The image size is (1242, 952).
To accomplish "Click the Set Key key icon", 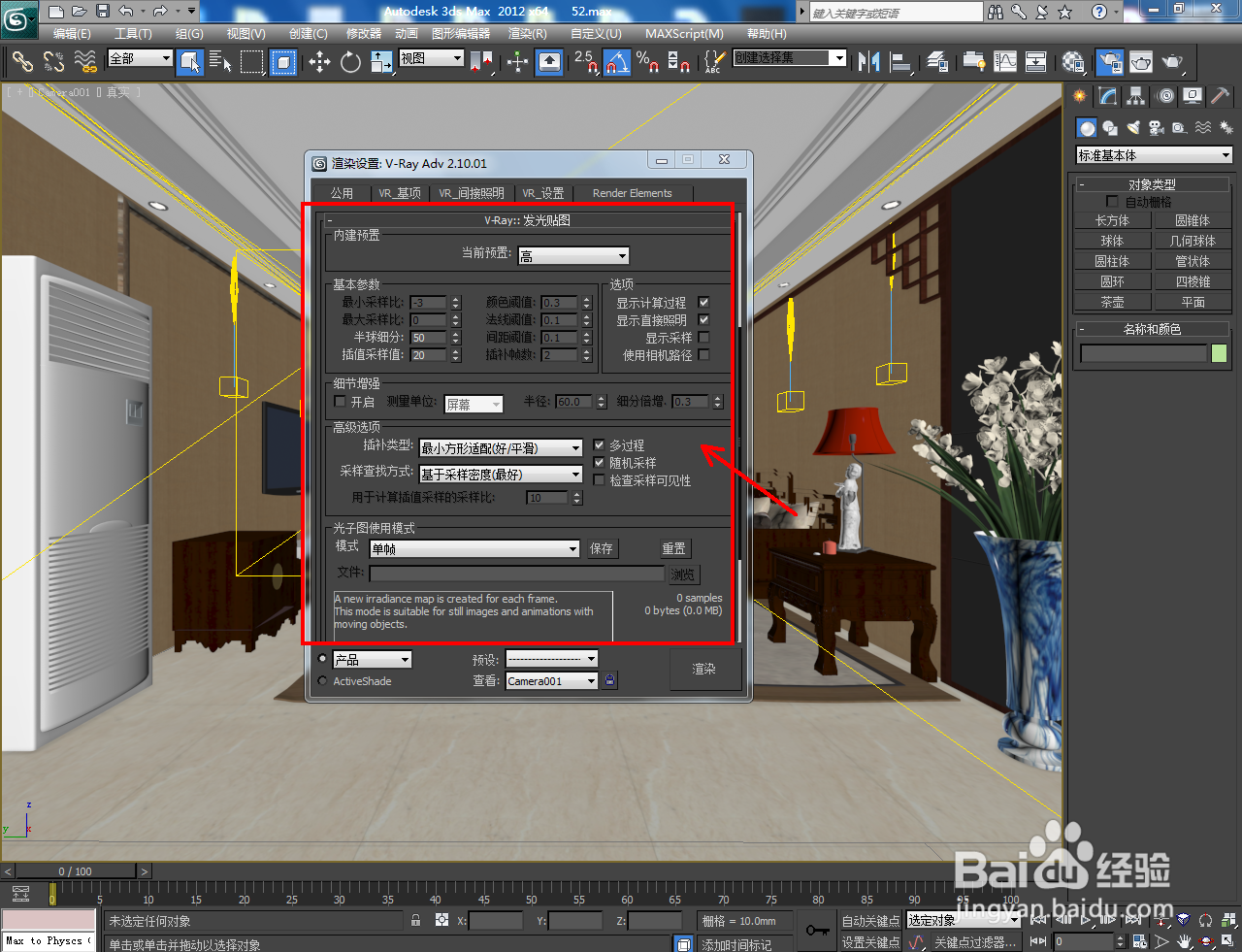I will tap(817, 931).
